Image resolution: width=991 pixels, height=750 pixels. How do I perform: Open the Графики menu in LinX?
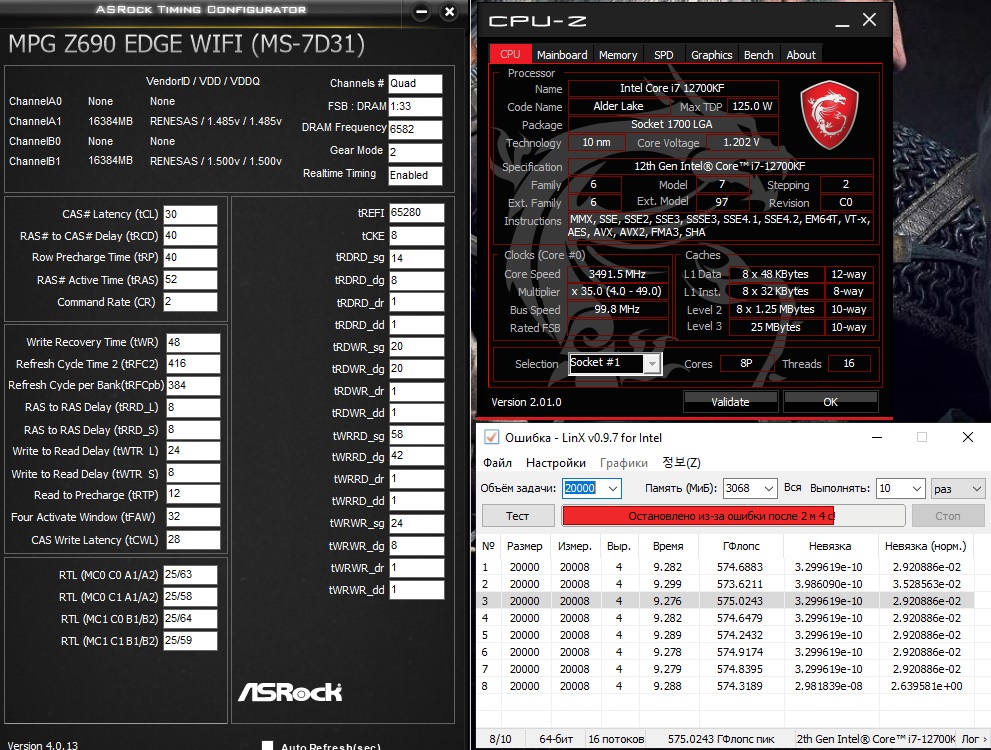(624, 463)
